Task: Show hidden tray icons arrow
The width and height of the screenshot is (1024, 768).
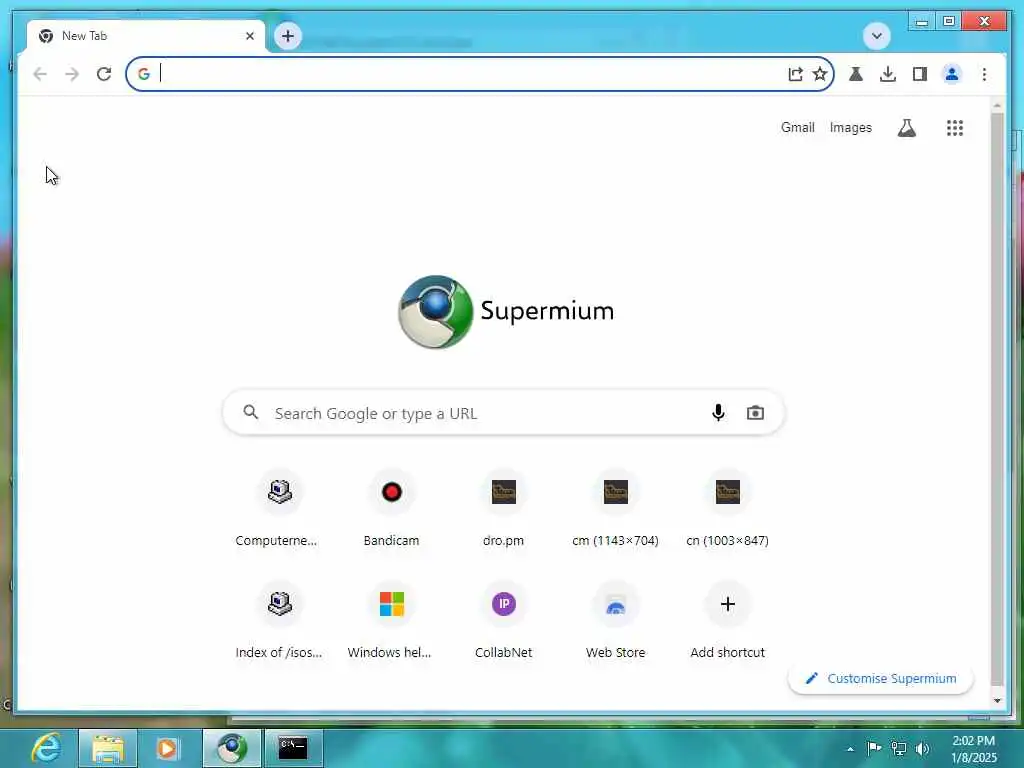Action: point(850,749)
